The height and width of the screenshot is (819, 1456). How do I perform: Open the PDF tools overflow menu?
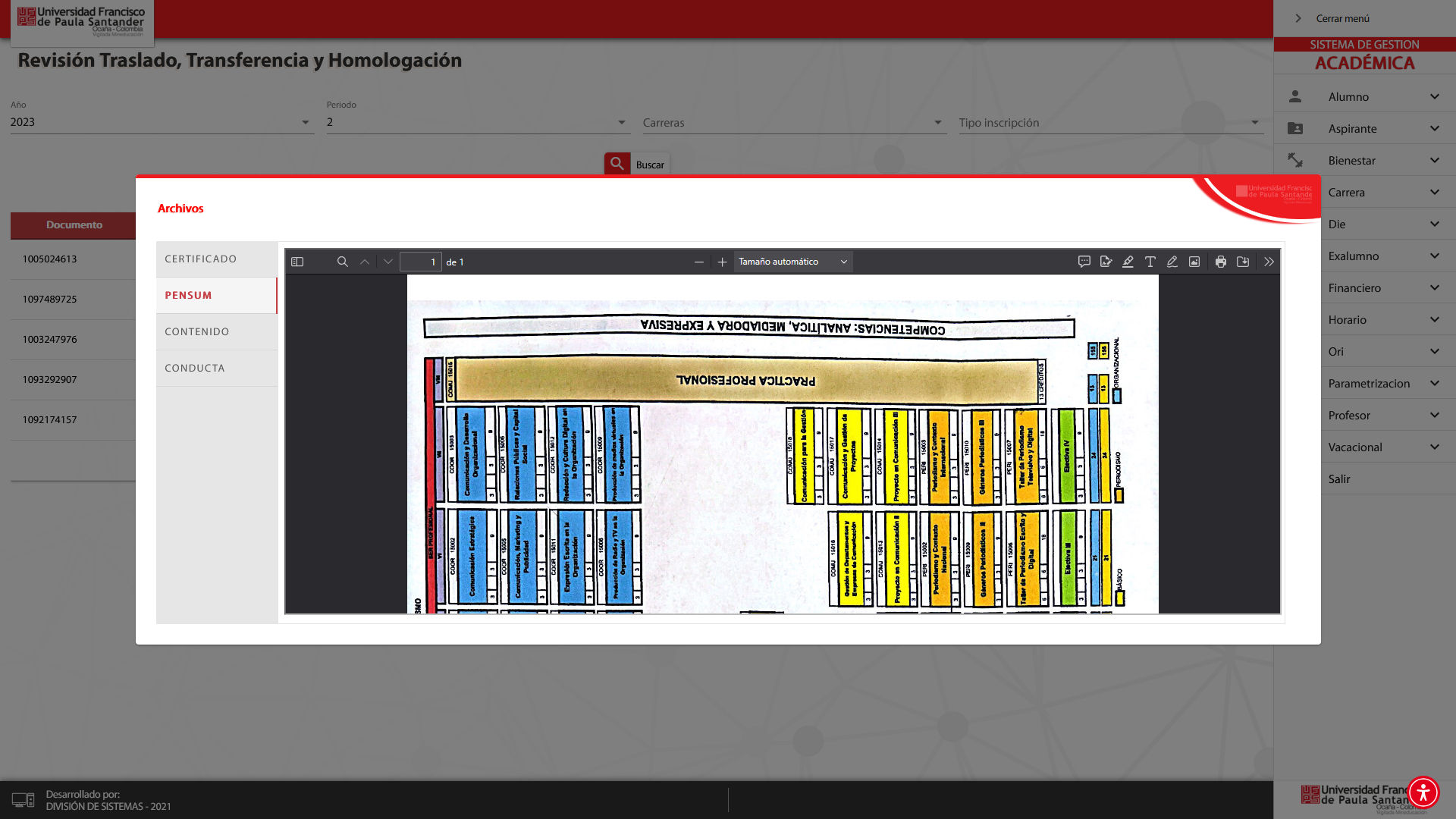1269,262
